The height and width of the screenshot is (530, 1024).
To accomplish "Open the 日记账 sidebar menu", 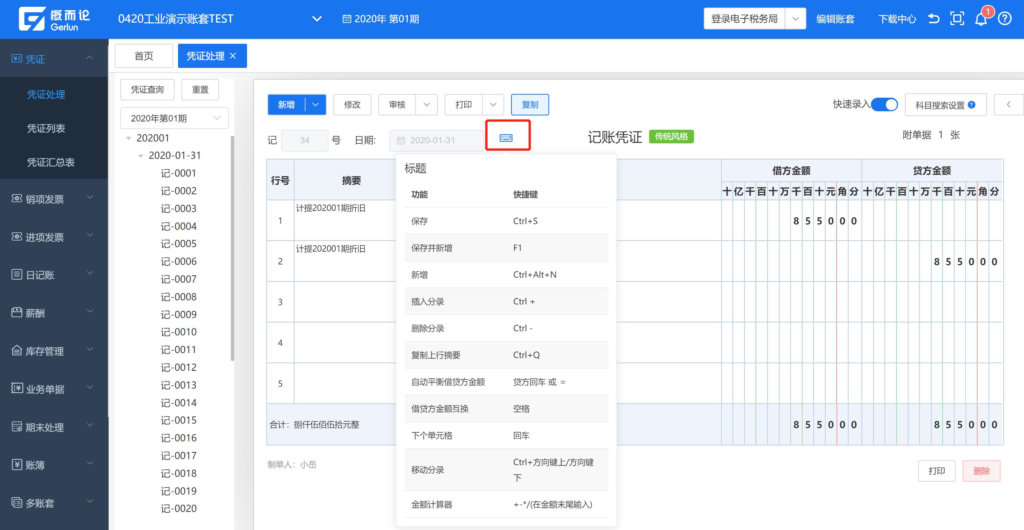I will tap(54, 275).
